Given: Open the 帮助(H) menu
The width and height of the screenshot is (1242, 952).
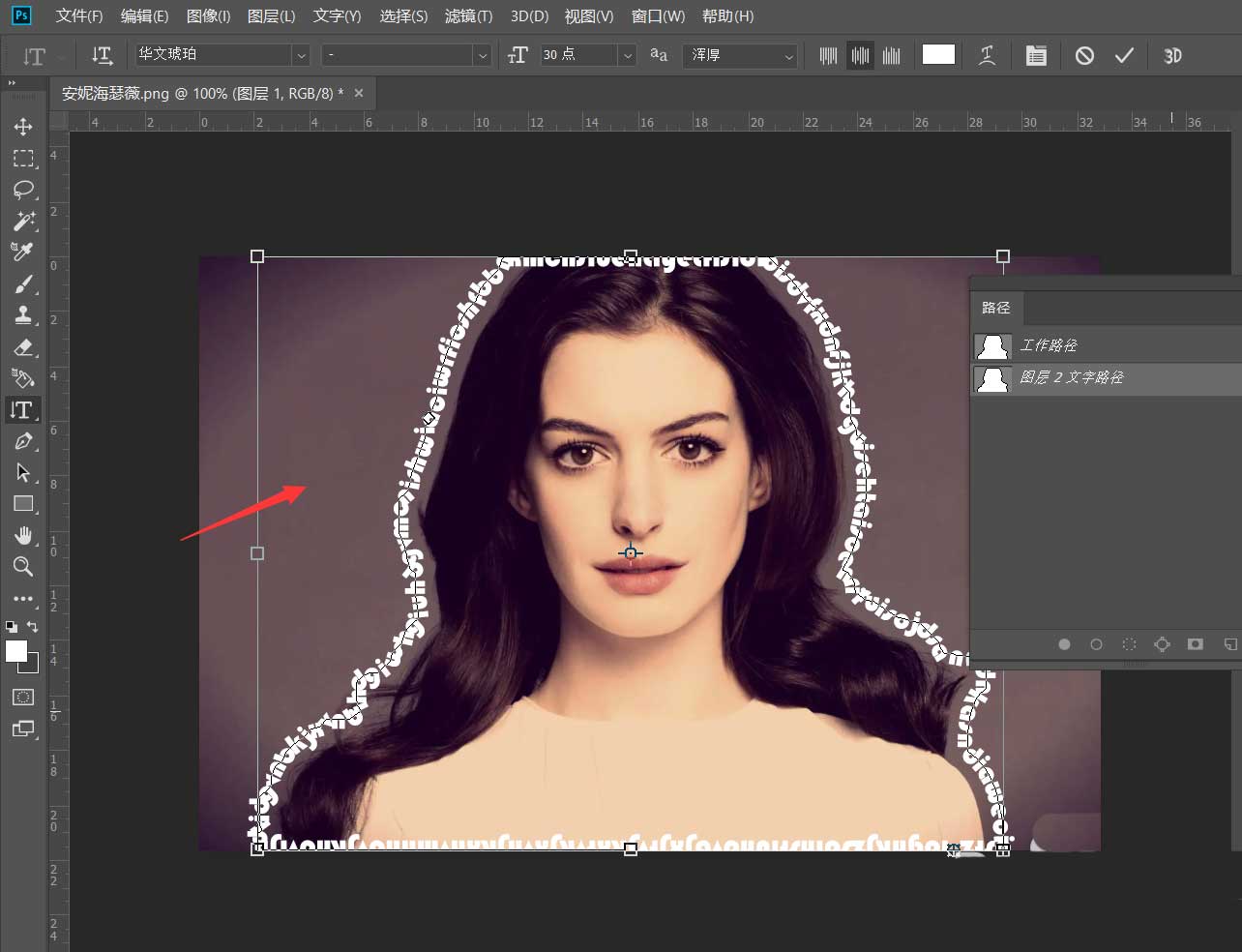Looking at the screenshot, I should click(x=727, y=15).
